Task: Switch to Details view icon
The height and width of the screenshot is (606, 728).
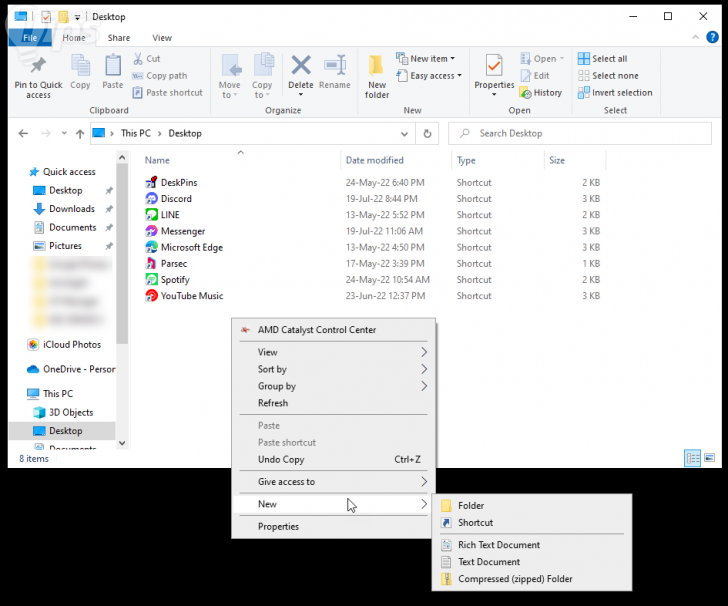Action: point(692,458)
